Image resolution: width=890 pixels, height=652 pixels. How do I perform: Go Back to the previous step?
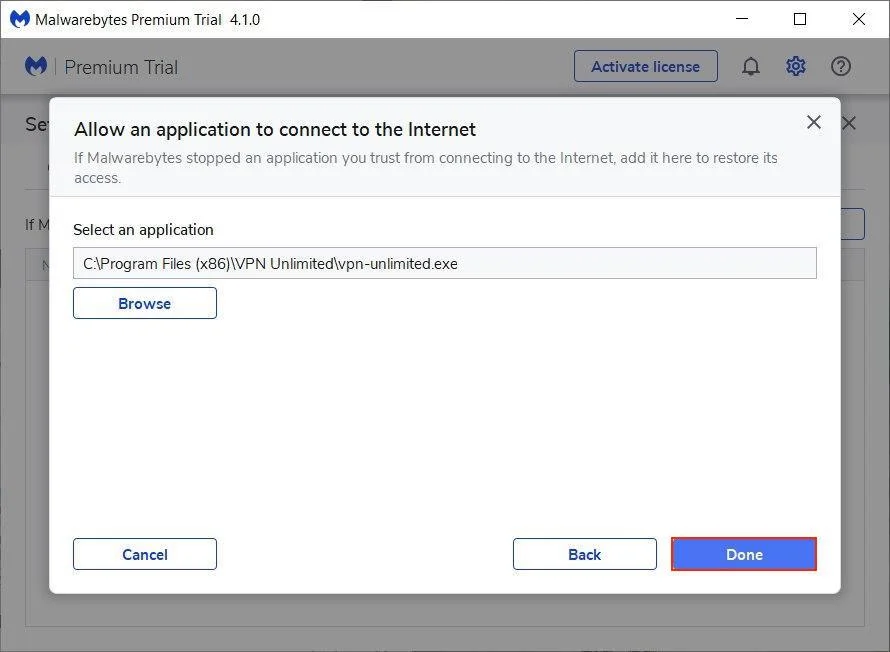(585, 554)
